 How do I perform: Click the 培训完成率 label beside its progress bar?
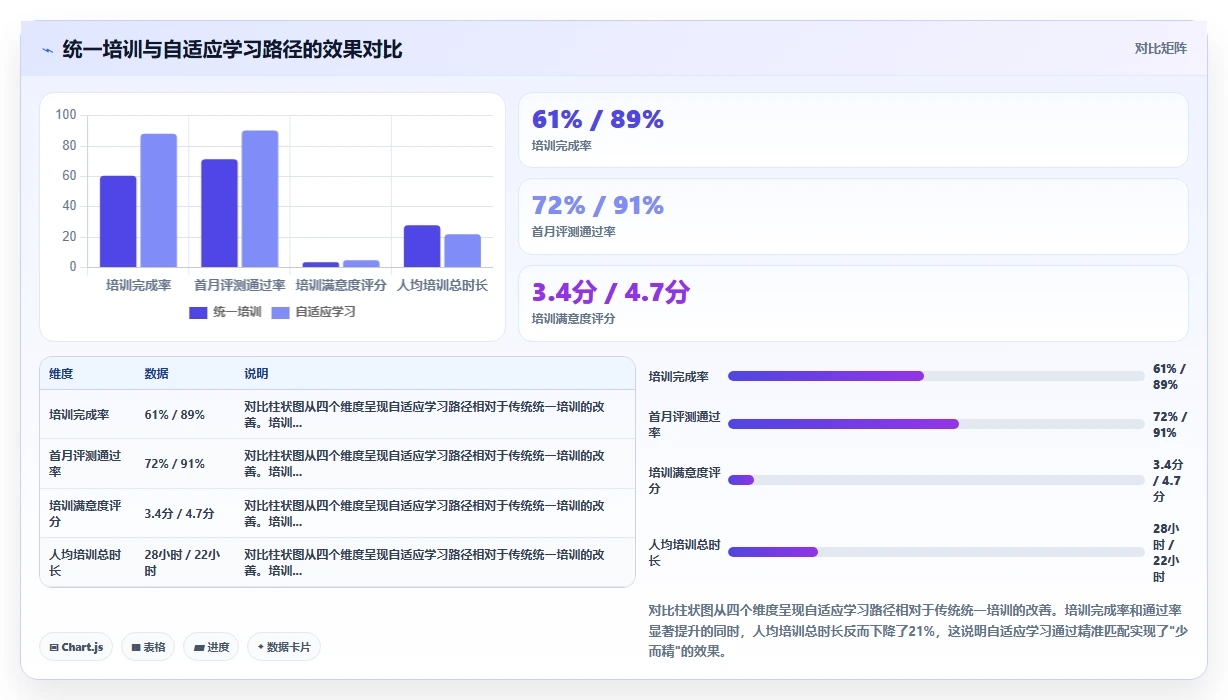(x=679, y=377)
